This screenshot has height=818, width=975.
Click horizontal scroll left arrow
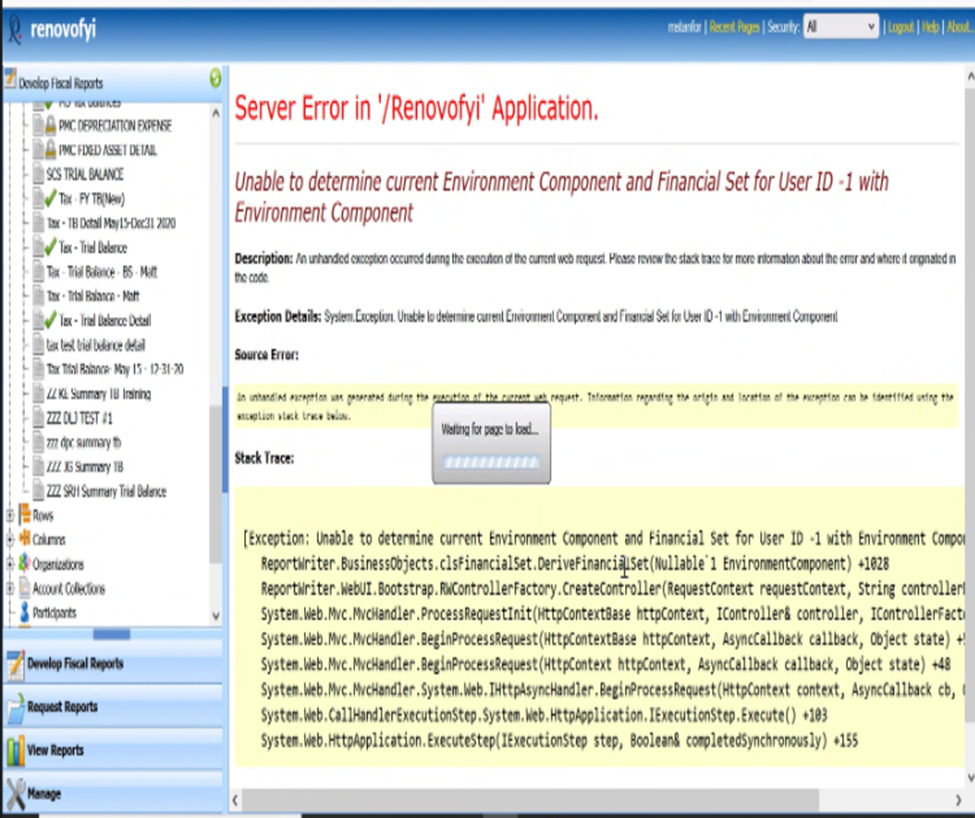coord(235,800)
